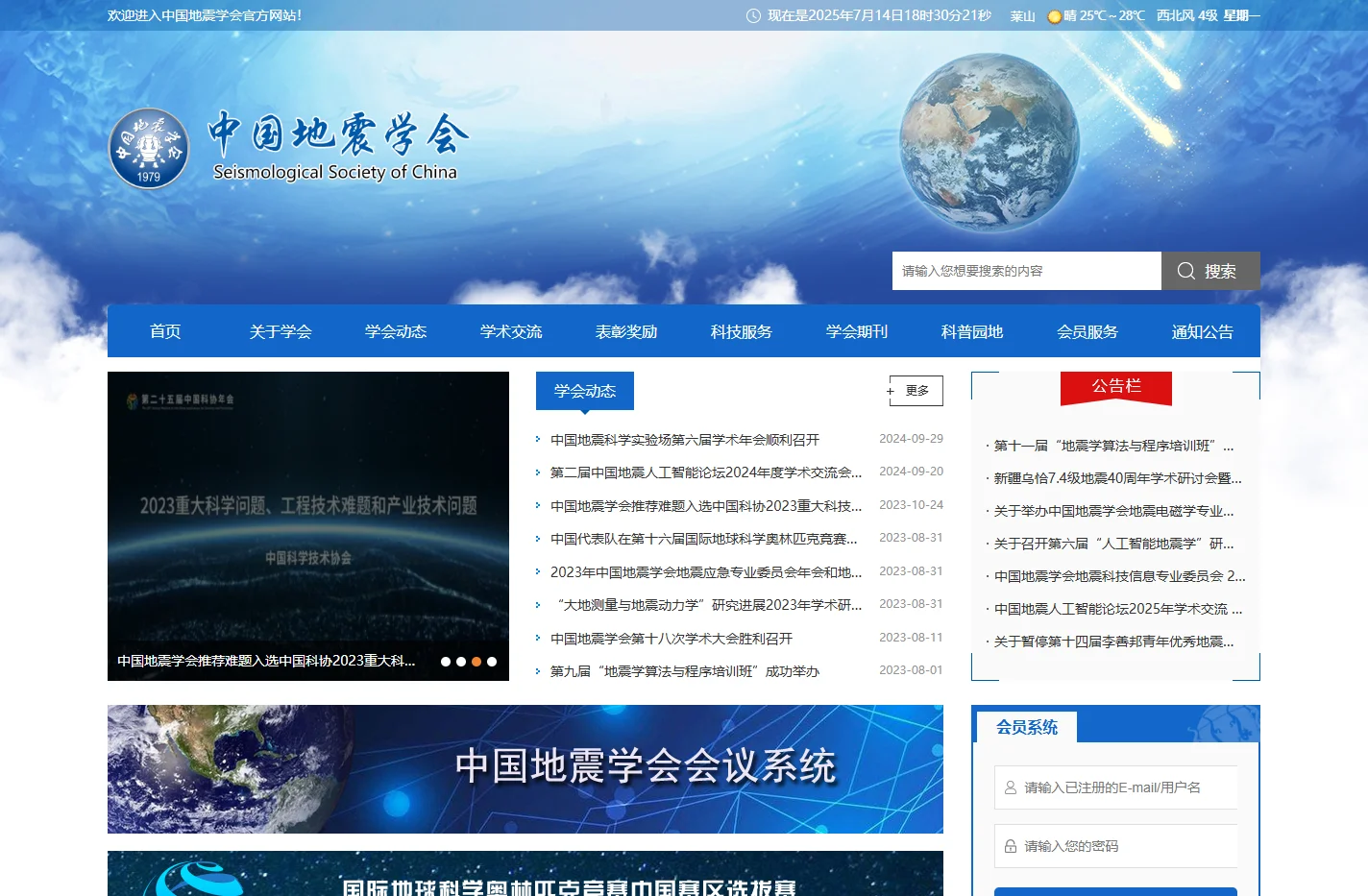Screen dimensions: 1368x896
Task: Open notice 关于举办中国地震学会地震电磁学专业
Action: tap(1113, 511)
